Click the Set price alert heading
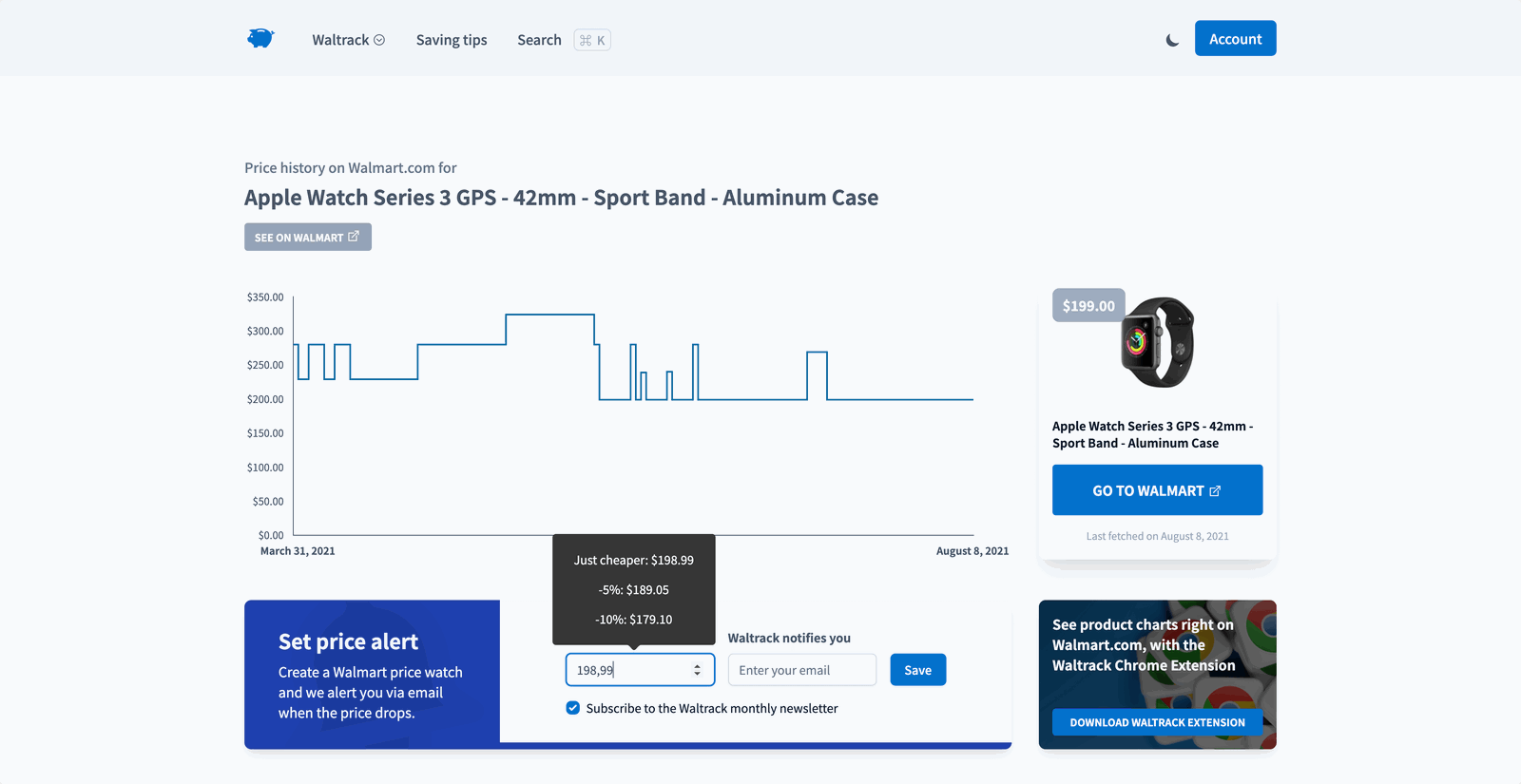This screenshot has width=1521, height=784. (348, 641)
